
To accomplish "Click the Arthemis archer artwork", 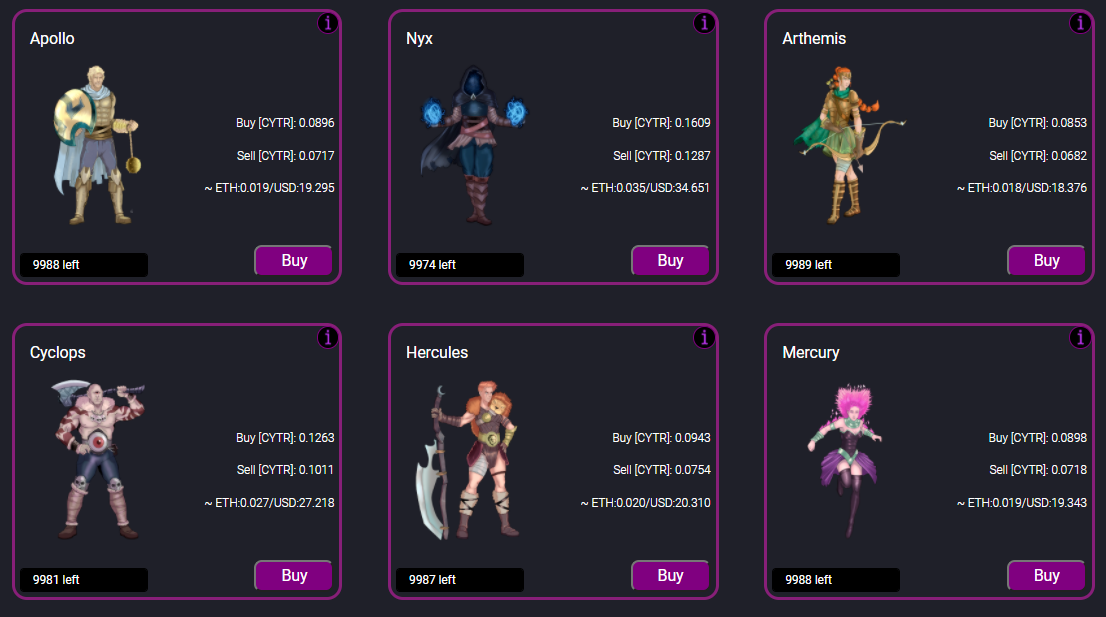I will tap(849, 145).
